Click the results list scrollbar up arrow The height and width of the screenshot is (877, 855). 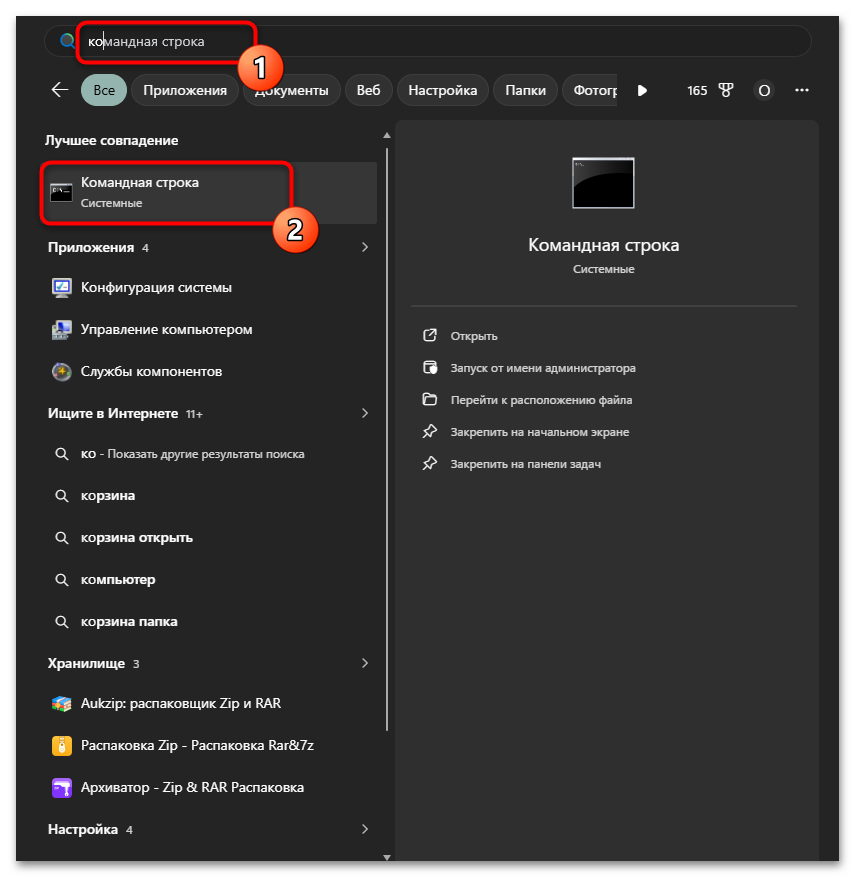[386, 135]
